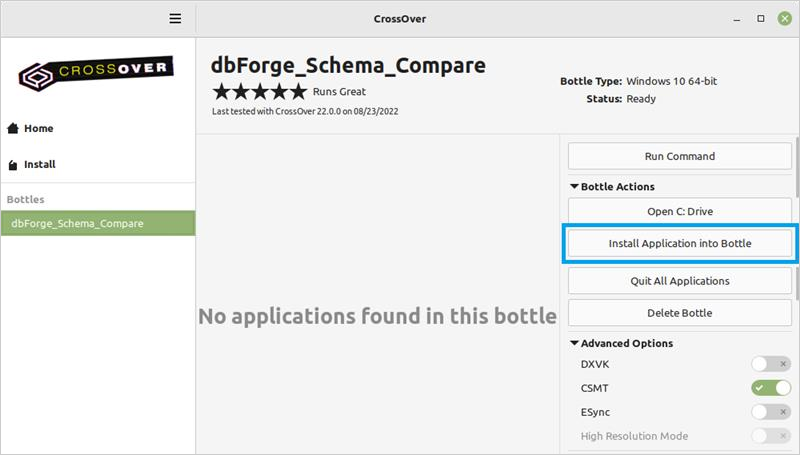Click the 'Windows 10 64-bit' bottle type value
The height and width of the screenshot is (455, 800).
pos(671,81)
